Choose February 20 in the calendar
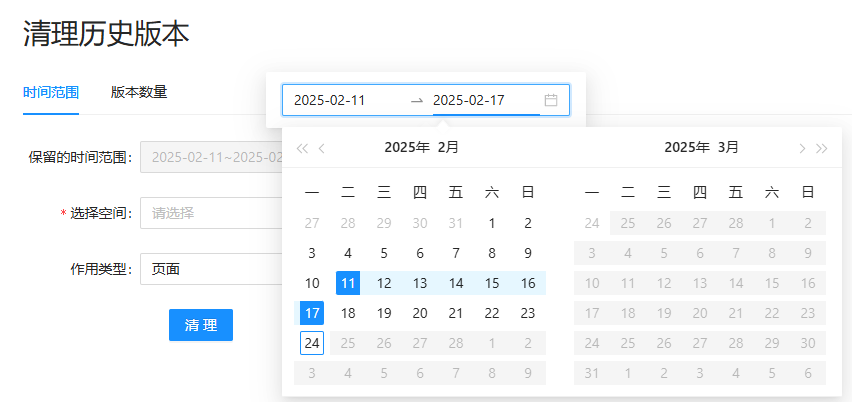This screenshot has width=852, height=402. click(420, 313)
